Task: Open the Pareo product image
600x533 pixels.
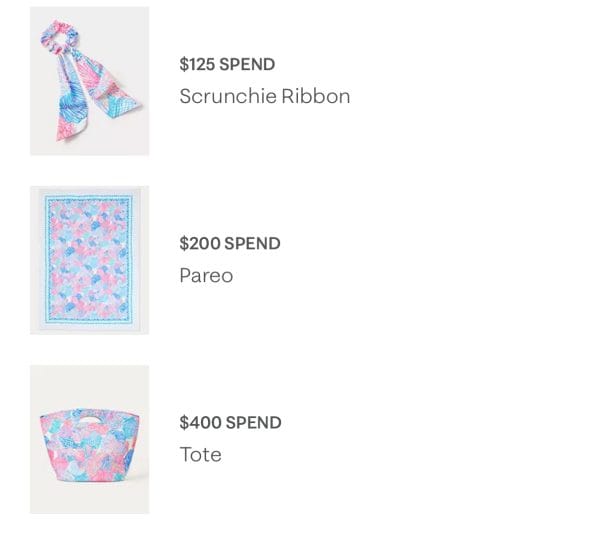Action: click(90, 260)
